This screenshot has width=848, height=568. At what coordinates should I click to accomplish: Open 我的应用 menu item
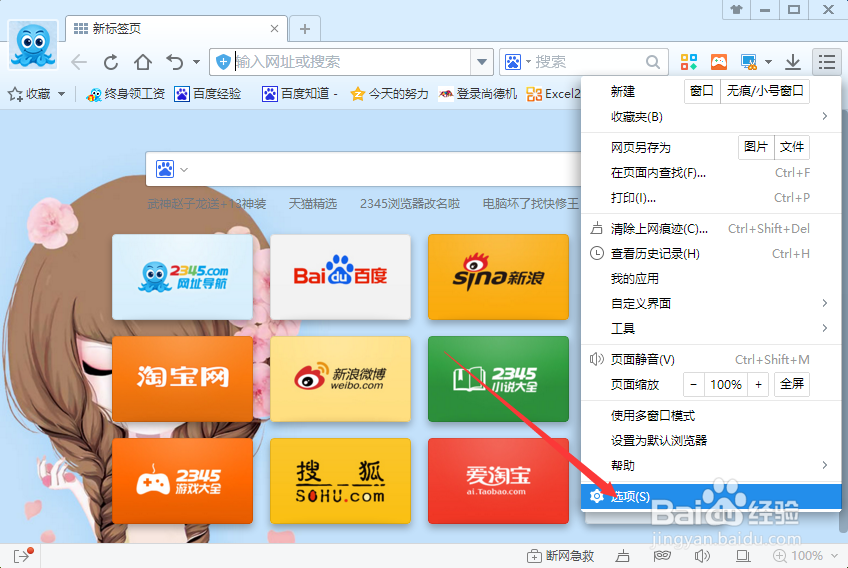point(711,279)
